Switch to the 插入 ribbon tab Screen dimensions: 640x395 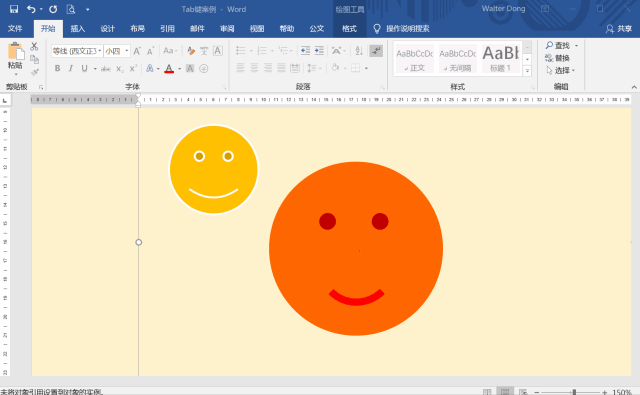pyautogui.click(x=78, y=29)
